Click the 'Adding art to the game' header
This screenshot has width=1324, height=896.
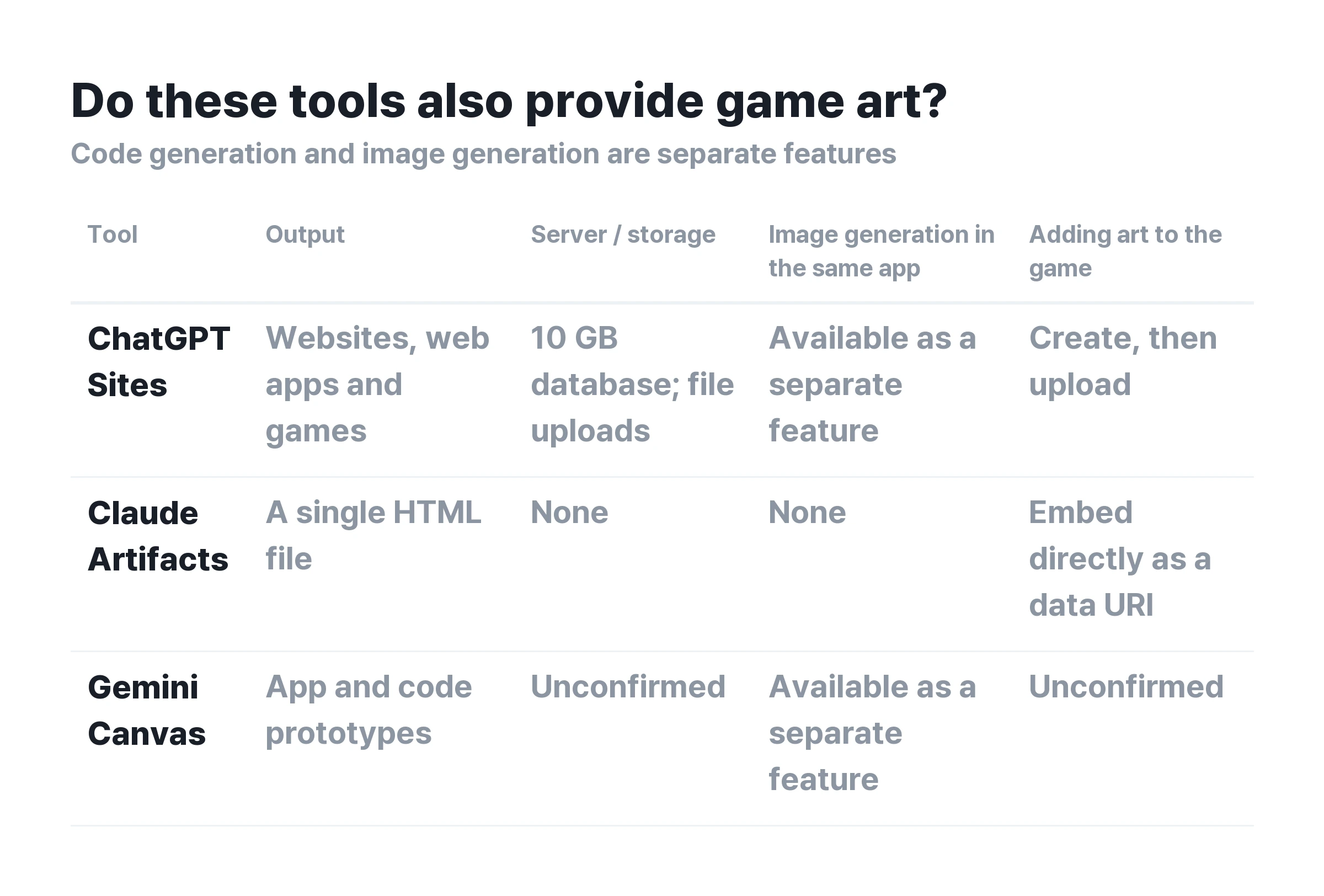pyautogui.click(x=1125, y=251)
